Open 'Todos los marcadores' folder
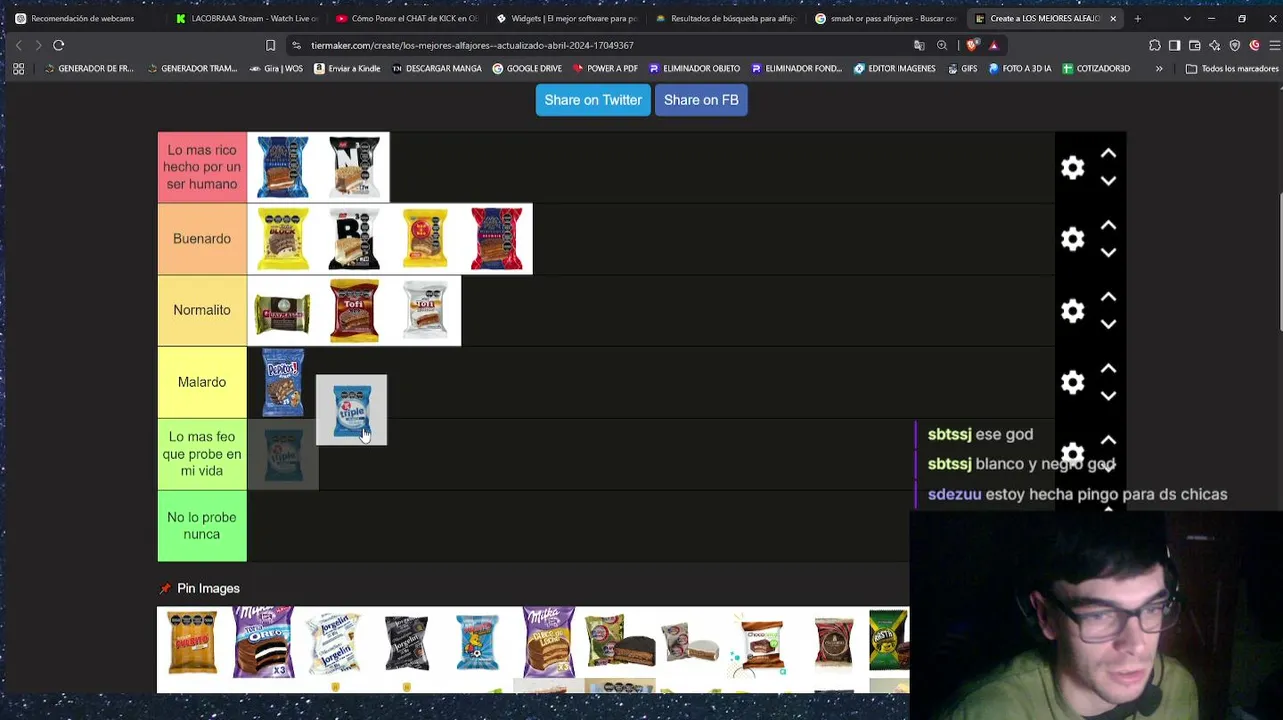 [x=1232, y=69]
